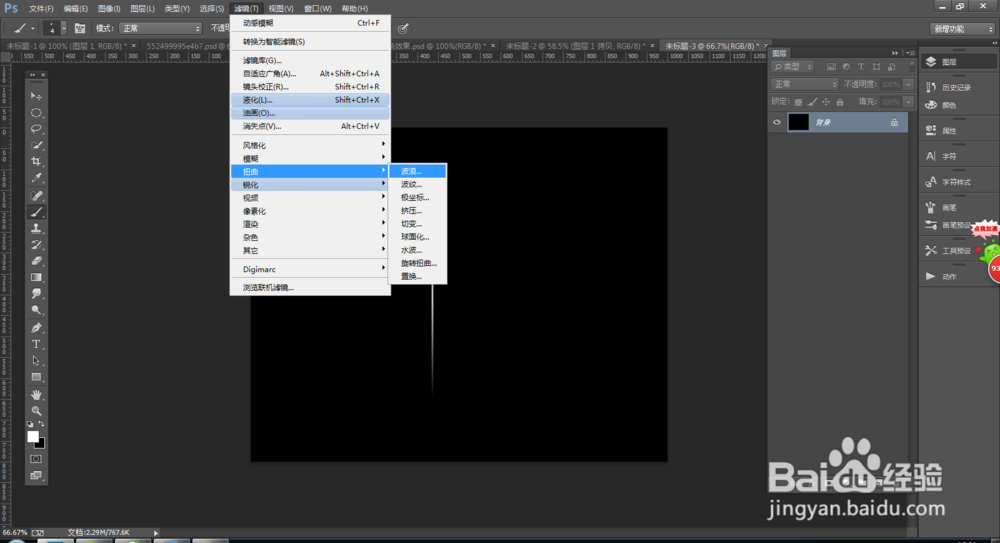Change the screen mode icon
Image resolution: width=1000 pixels, height=543 pixels.
click(x=36, y=475)
